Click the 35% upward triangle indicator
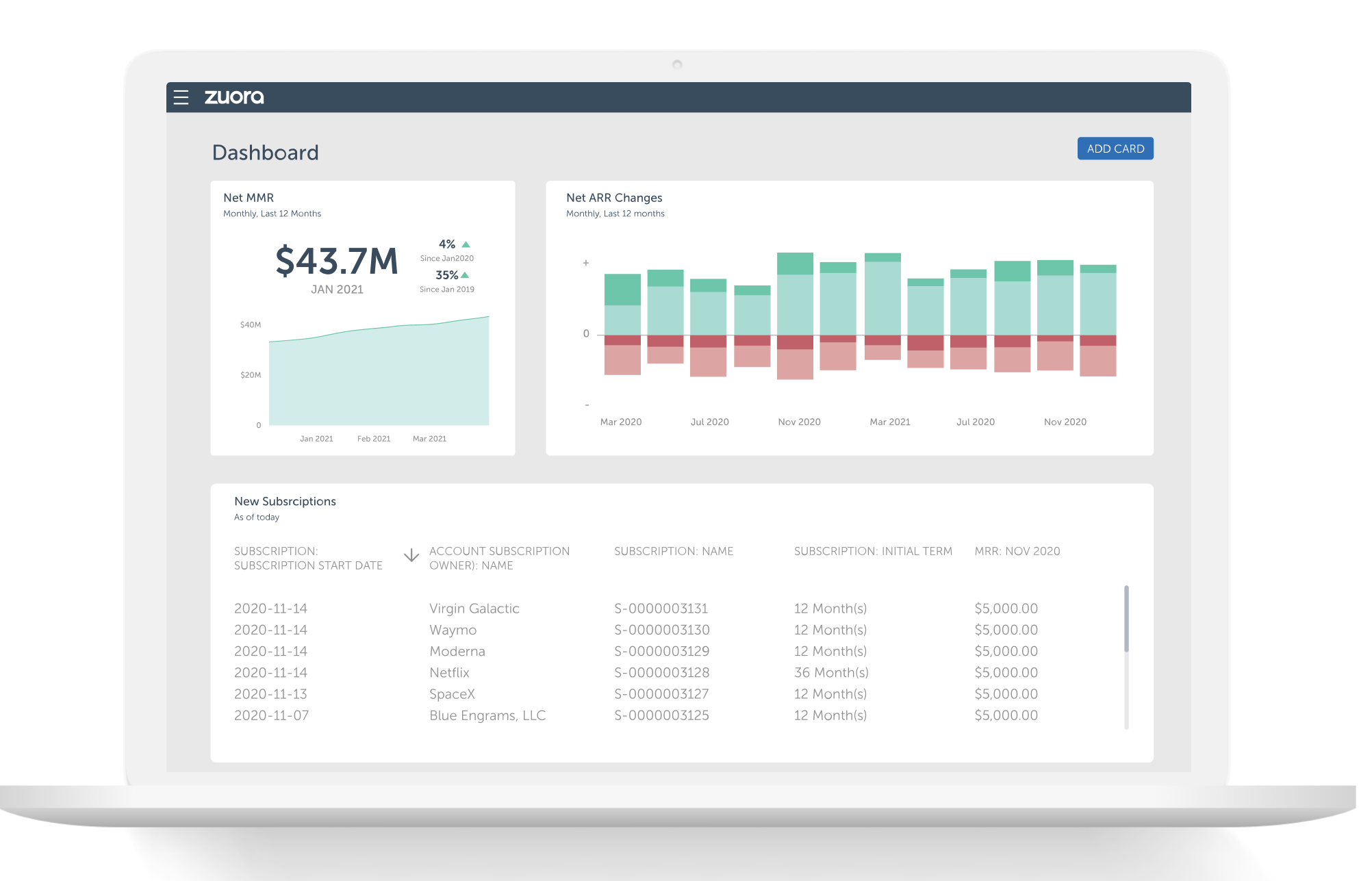The image size is (1372, 881). pos(466,275)
